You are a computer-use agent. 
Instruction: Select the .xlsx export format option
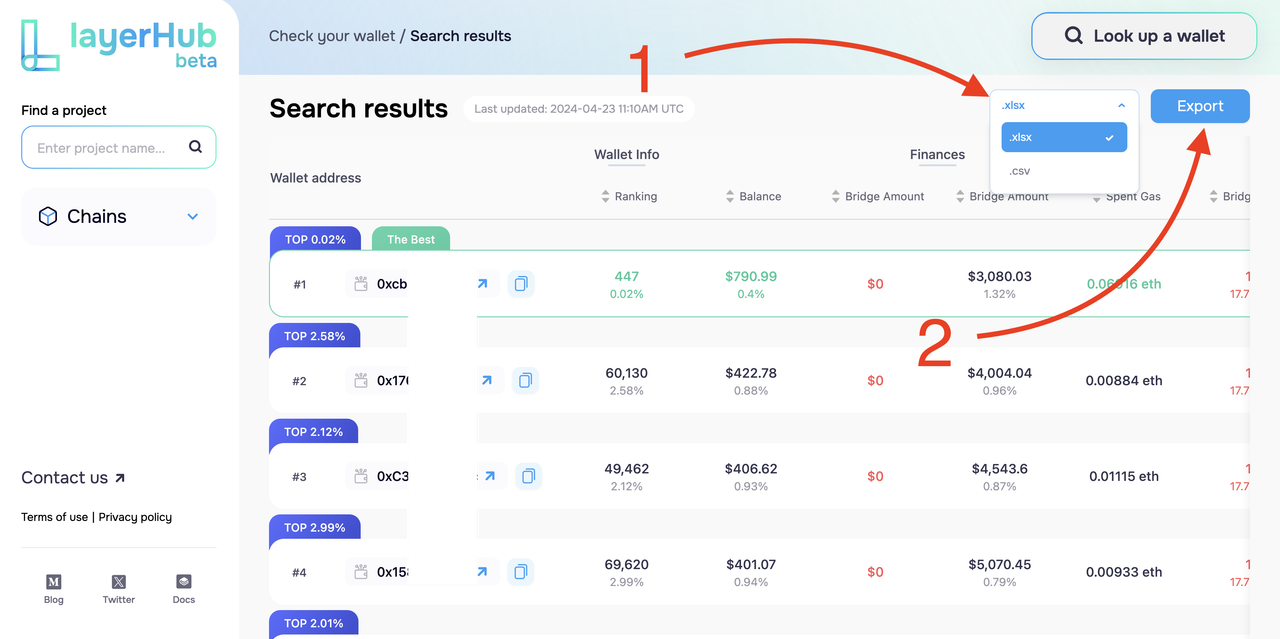[x=1064, y=137]
